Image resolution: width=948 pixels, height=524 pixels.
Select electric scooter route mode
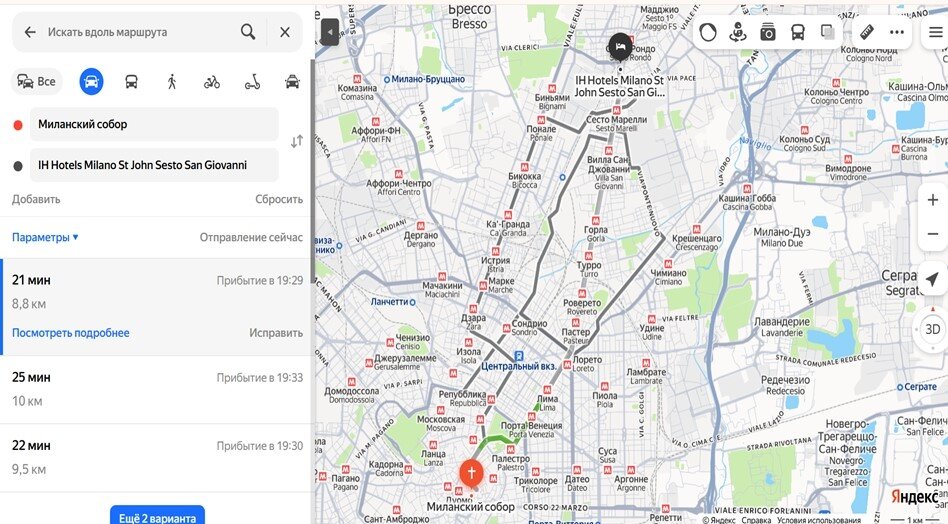click(x=252, y=82)
